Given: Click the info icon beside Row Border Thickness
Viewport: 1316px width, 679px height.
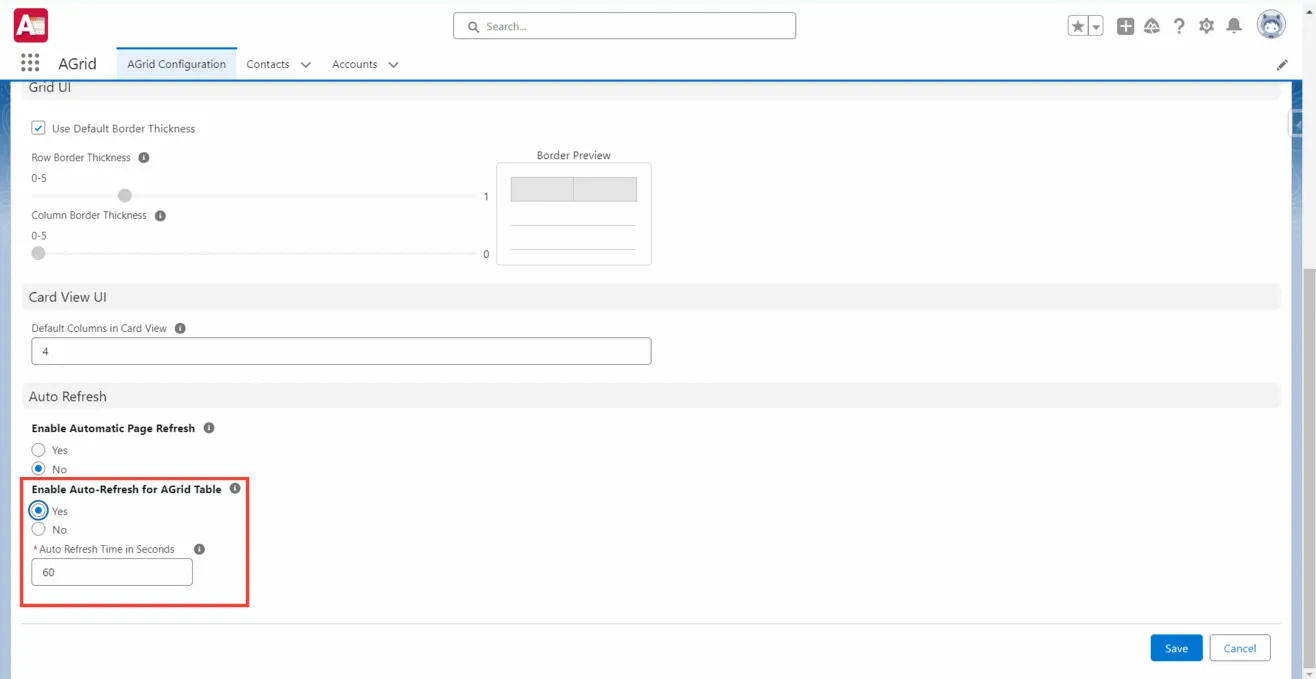Looking at the screenshot, I should (143, 157).
